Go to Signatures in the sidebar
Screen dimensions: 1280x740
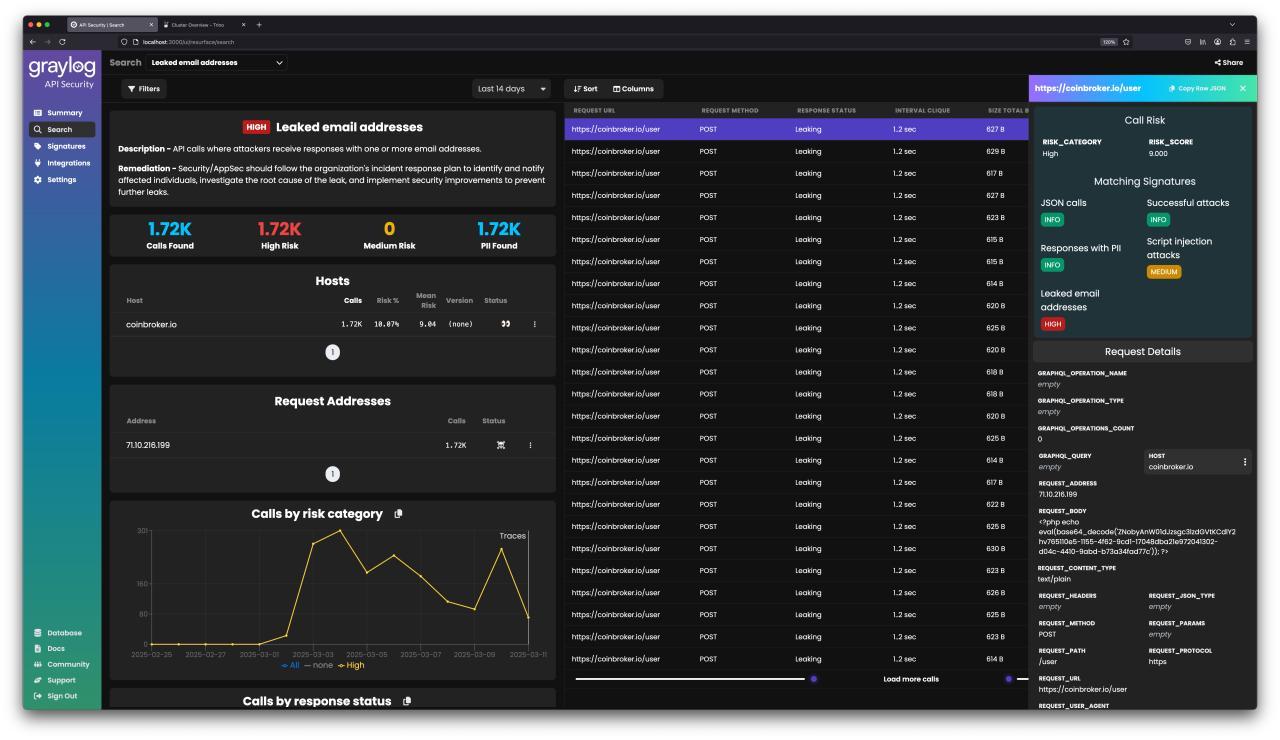tap(63, 146)
